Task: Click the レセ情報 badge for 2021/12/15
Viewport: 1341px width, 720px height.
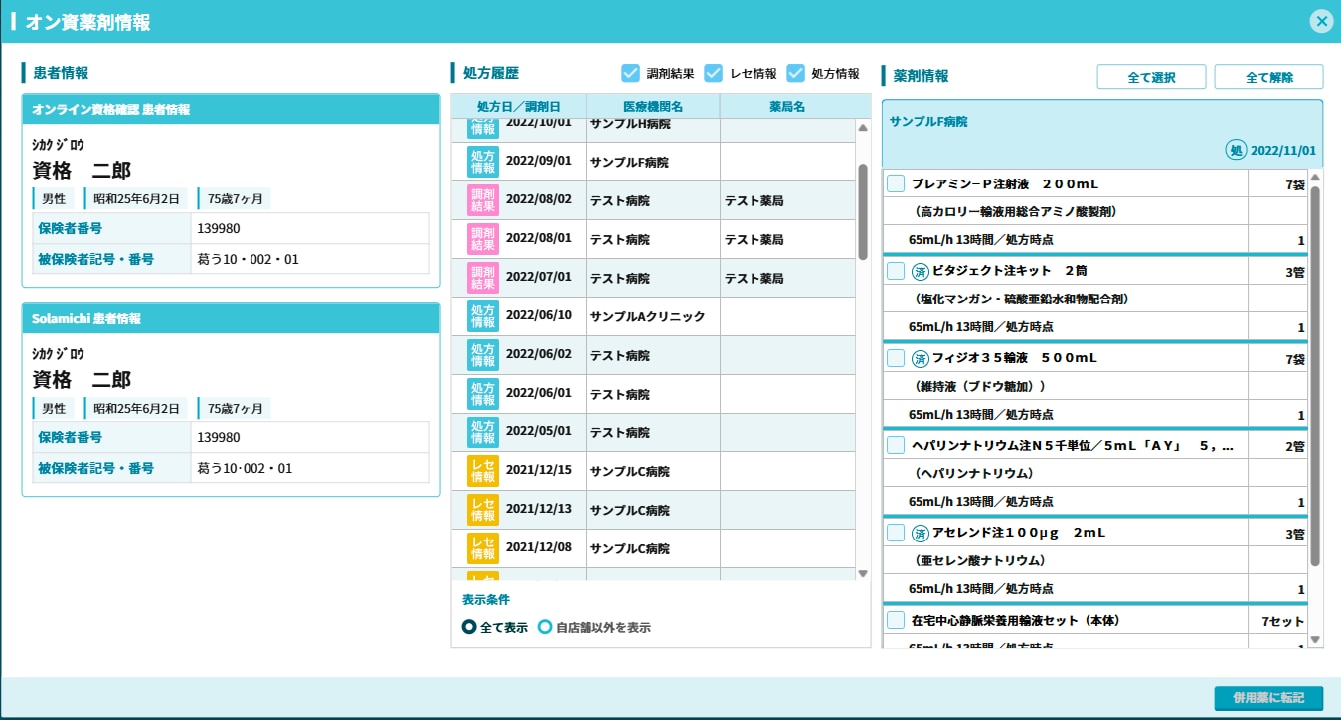Action: pyautogui.click(x=483, y=471)
